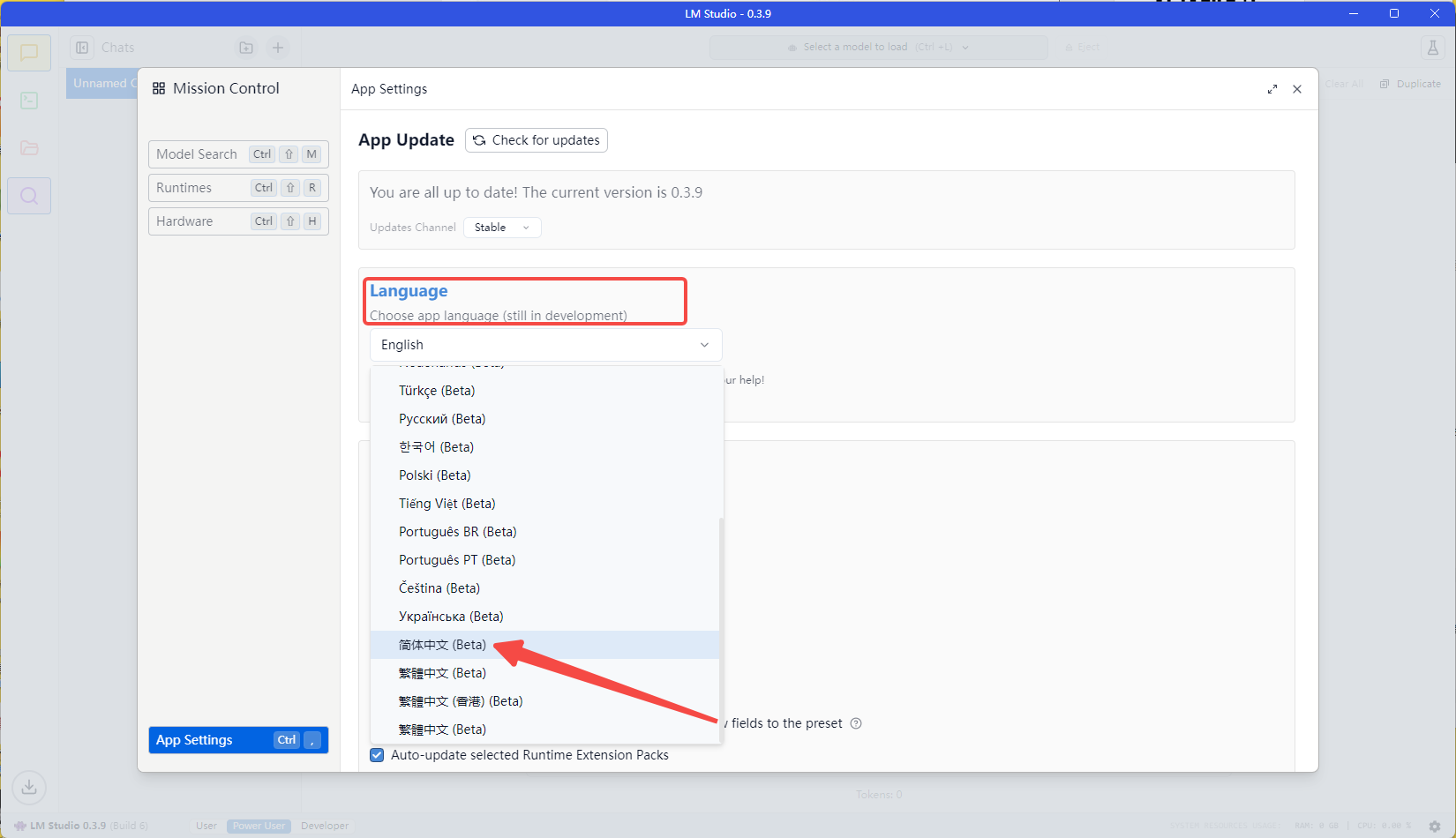The image size is (1456, 838).
Task: Choose Čeština (Beta) language
Action: pos(544,588)
